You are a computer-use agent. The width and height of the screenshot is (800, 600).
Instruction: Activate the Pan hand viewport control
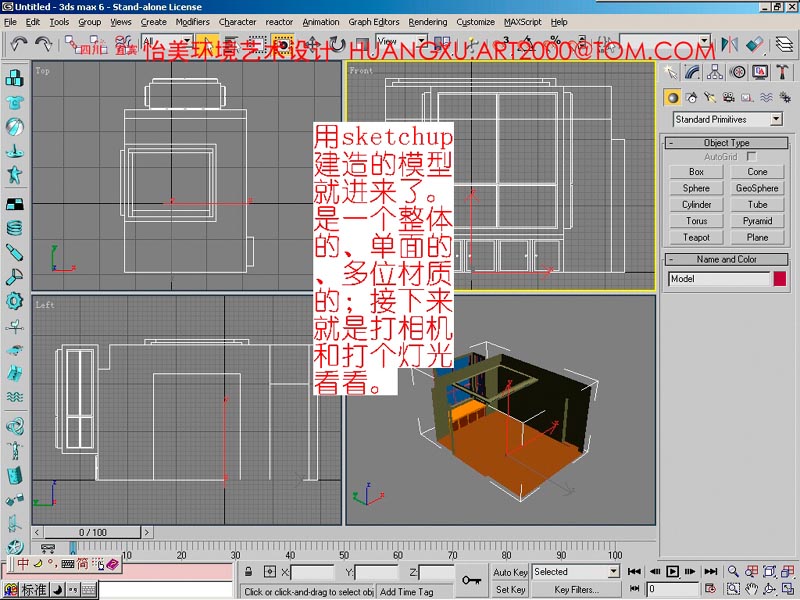click(752, 589)
